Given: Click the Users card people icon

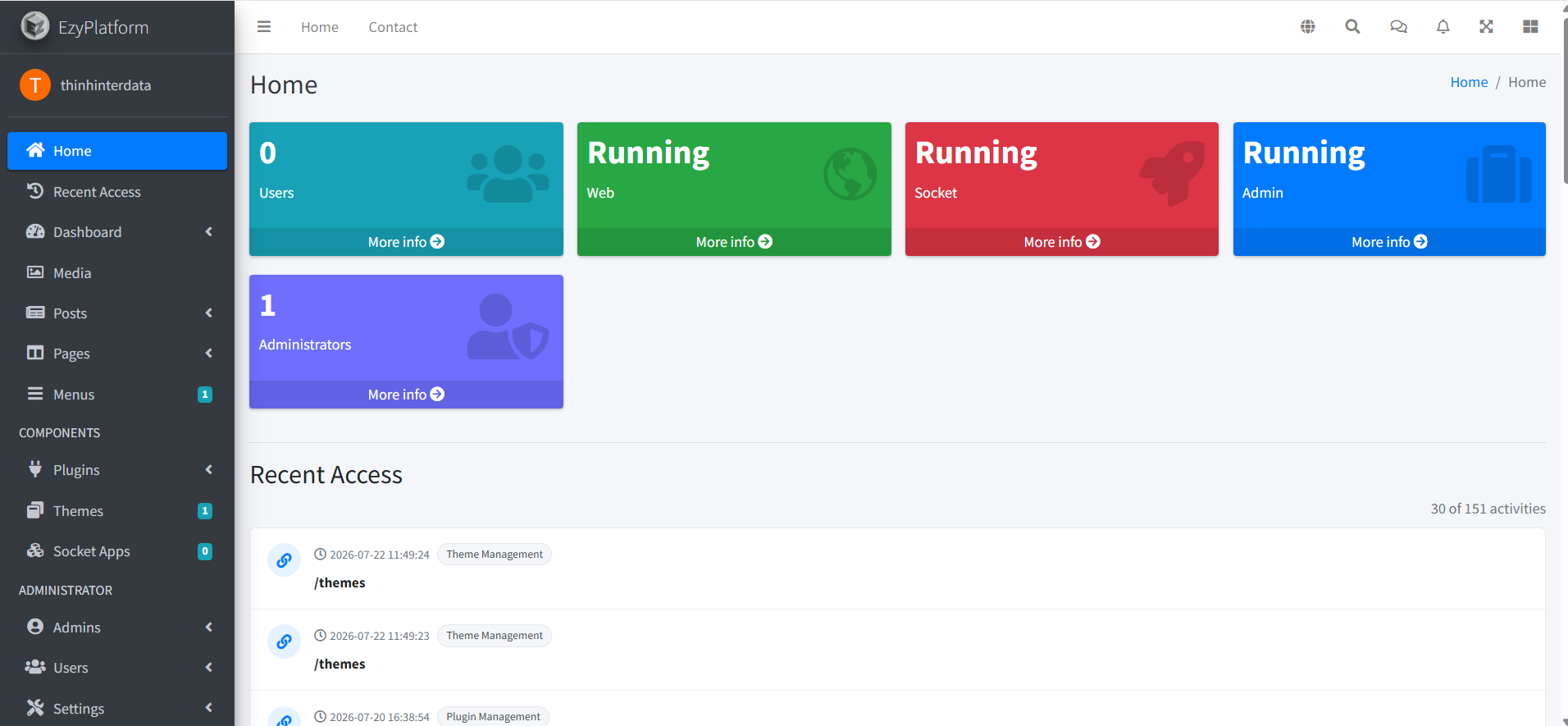Looking at the screenshot, I should click(508, 174).
